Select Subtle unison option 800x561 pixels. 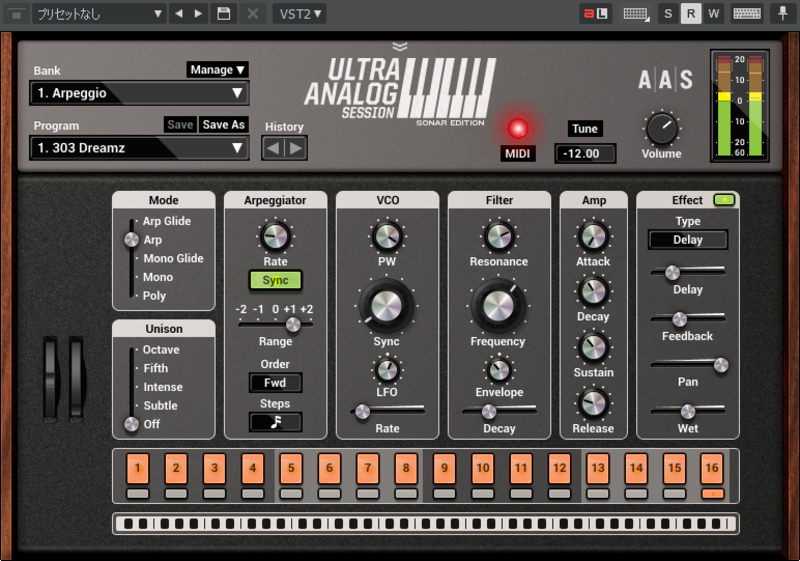(x=160, y=405)
